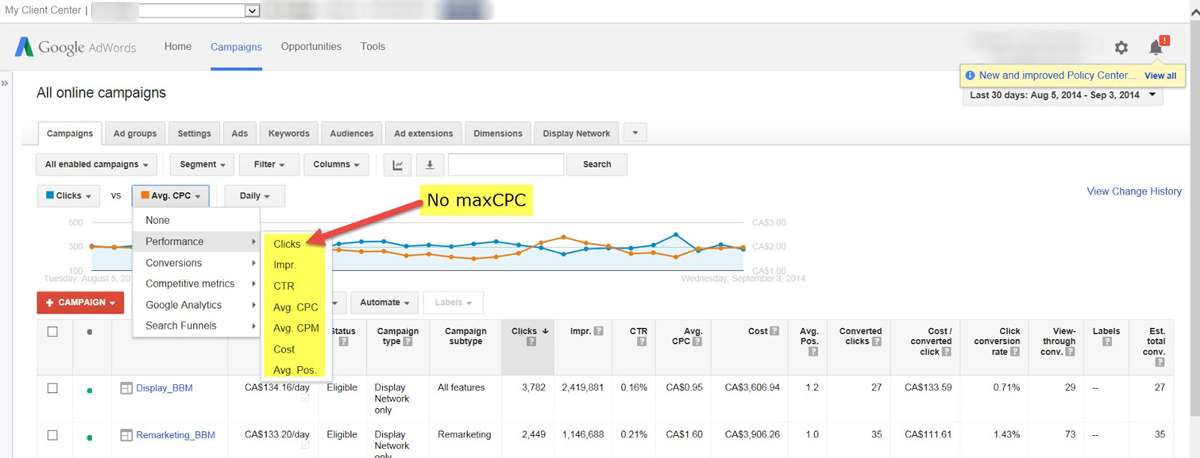Check the Remarketing_BBM row checkbox
The height and width of the screenshot is (458, 1200).
[53, 435]
